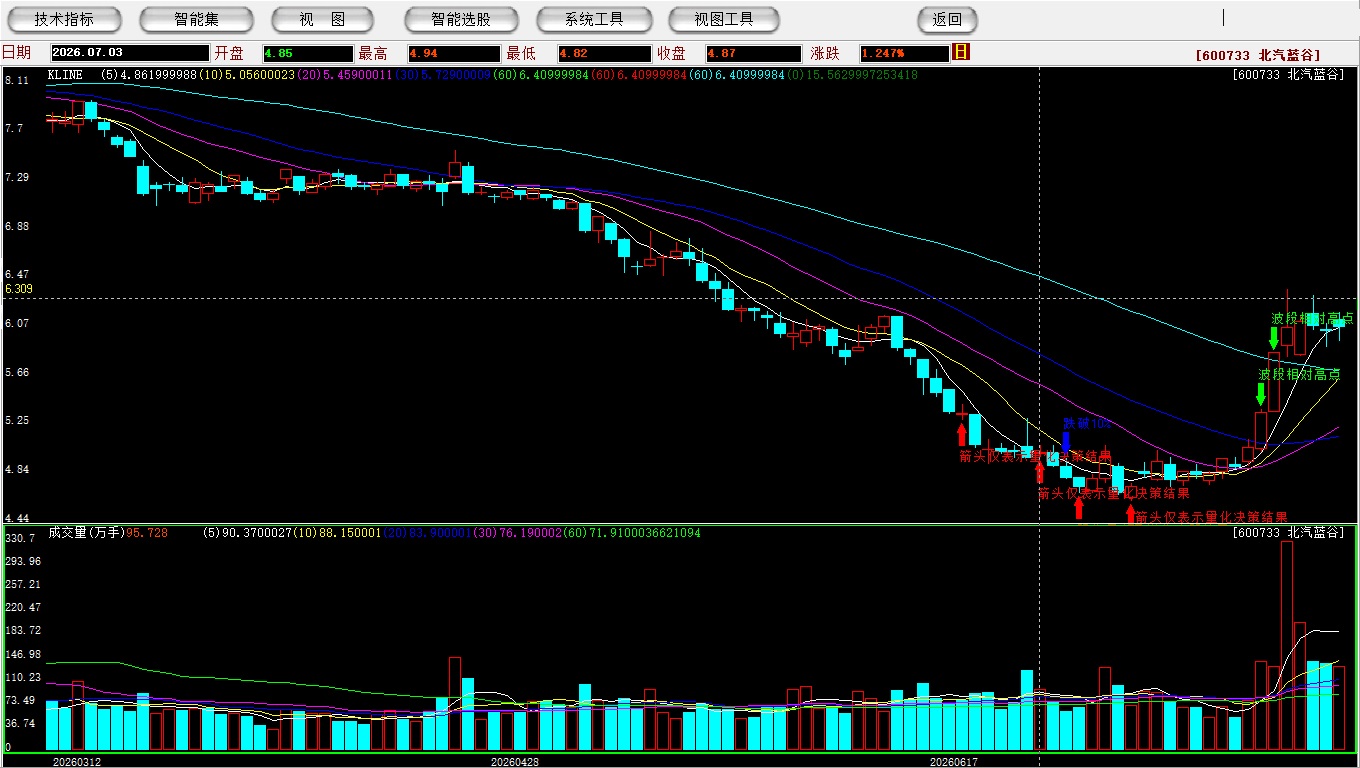The width and height of the screenshot is (1360, 768).
Task: Click the 20260428 date label on the axis
Action: [514, 761]
